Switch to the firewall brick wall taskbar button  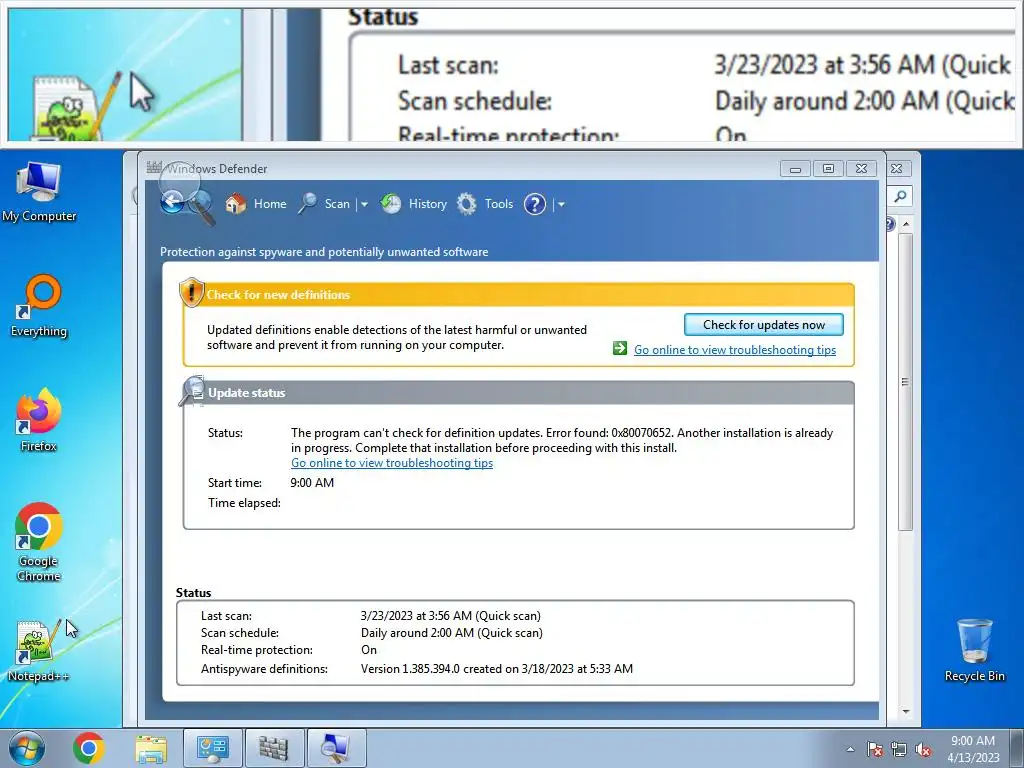[x=274, y=748]
